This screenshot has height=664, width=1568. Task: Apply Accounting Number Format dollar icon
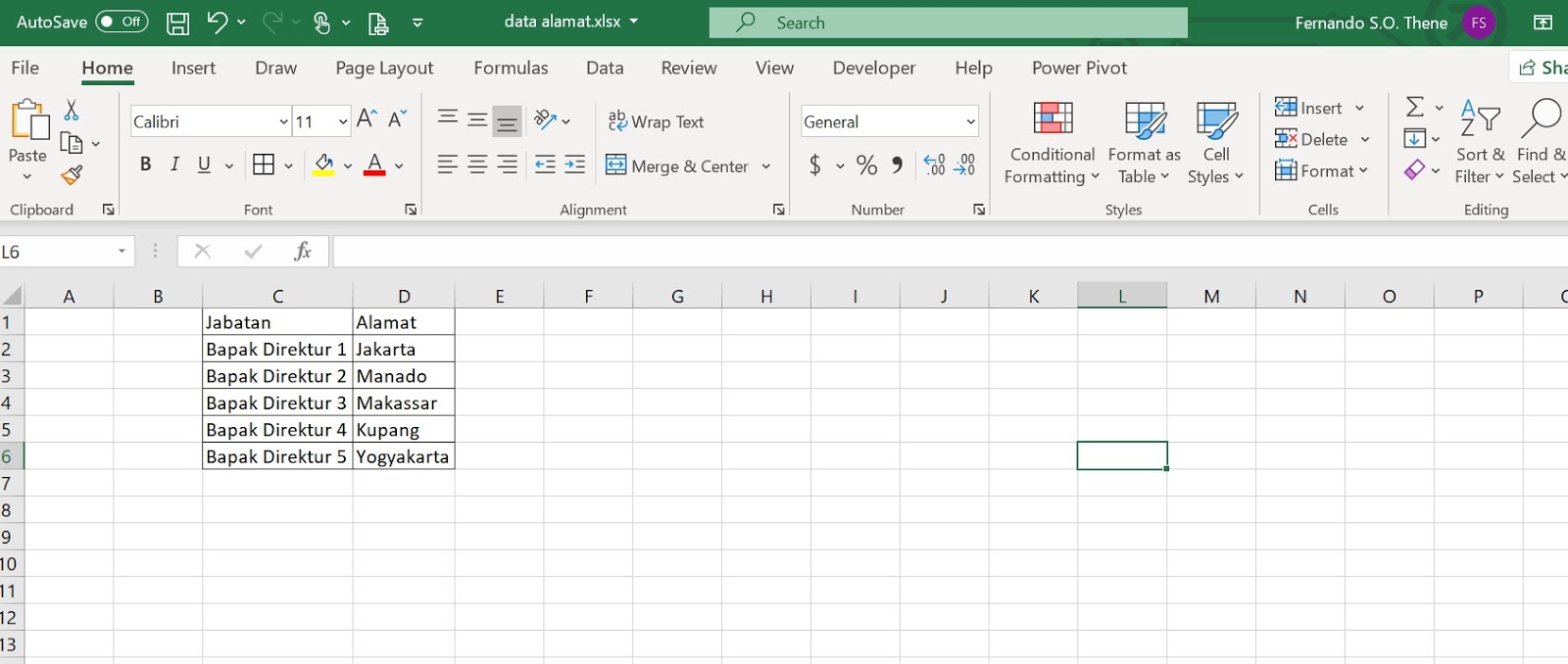(x=814, y=165)
